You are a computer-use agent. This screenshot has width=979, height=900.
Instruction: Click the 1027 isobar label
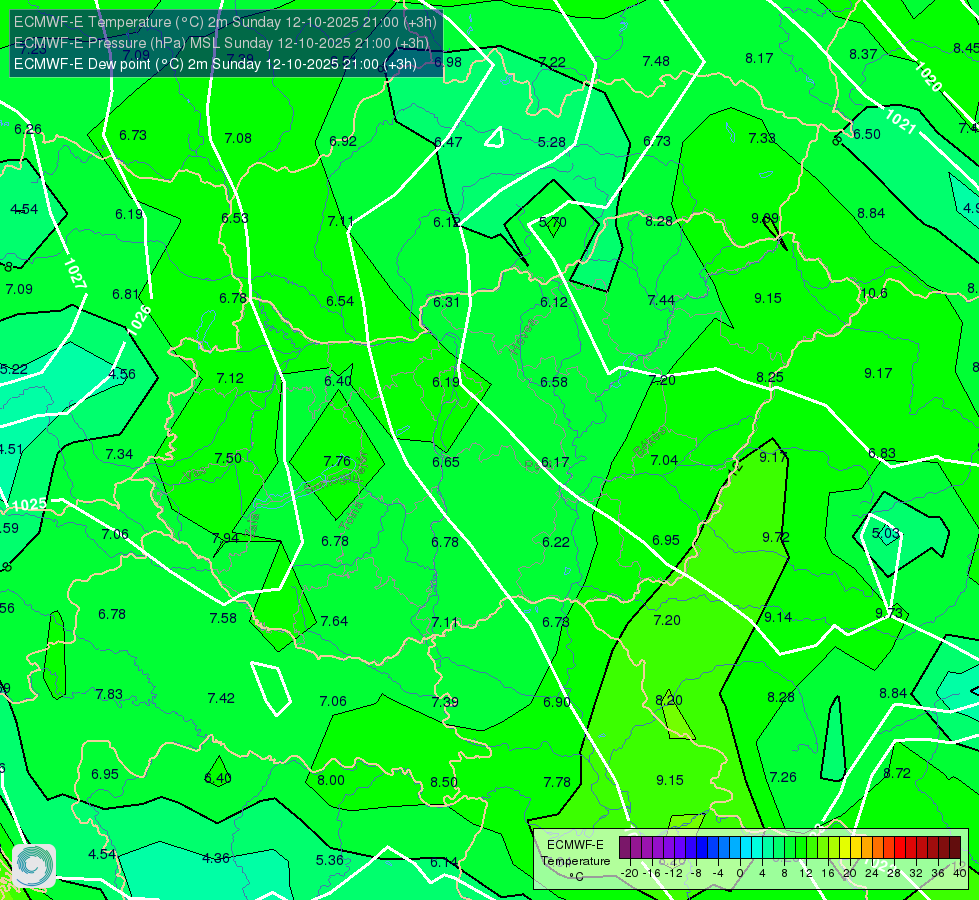click(x=74, y=274)
